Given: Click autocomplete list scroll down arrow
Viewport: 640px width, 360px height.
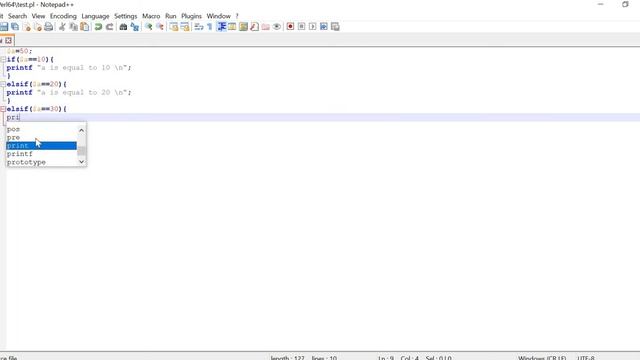Looking at the screenshot, I should [x=82, y=162].
